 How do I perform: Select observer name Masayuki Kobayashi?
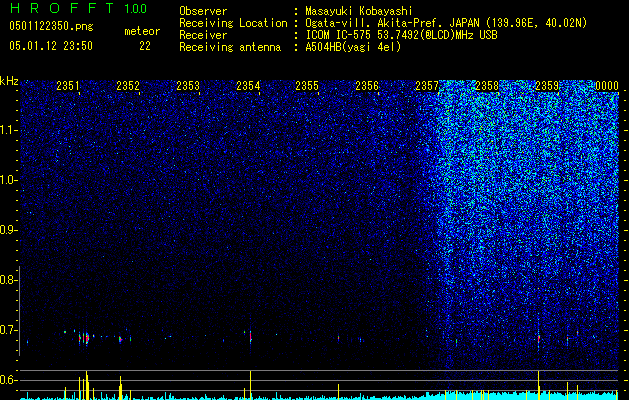[x=359, y=11]
